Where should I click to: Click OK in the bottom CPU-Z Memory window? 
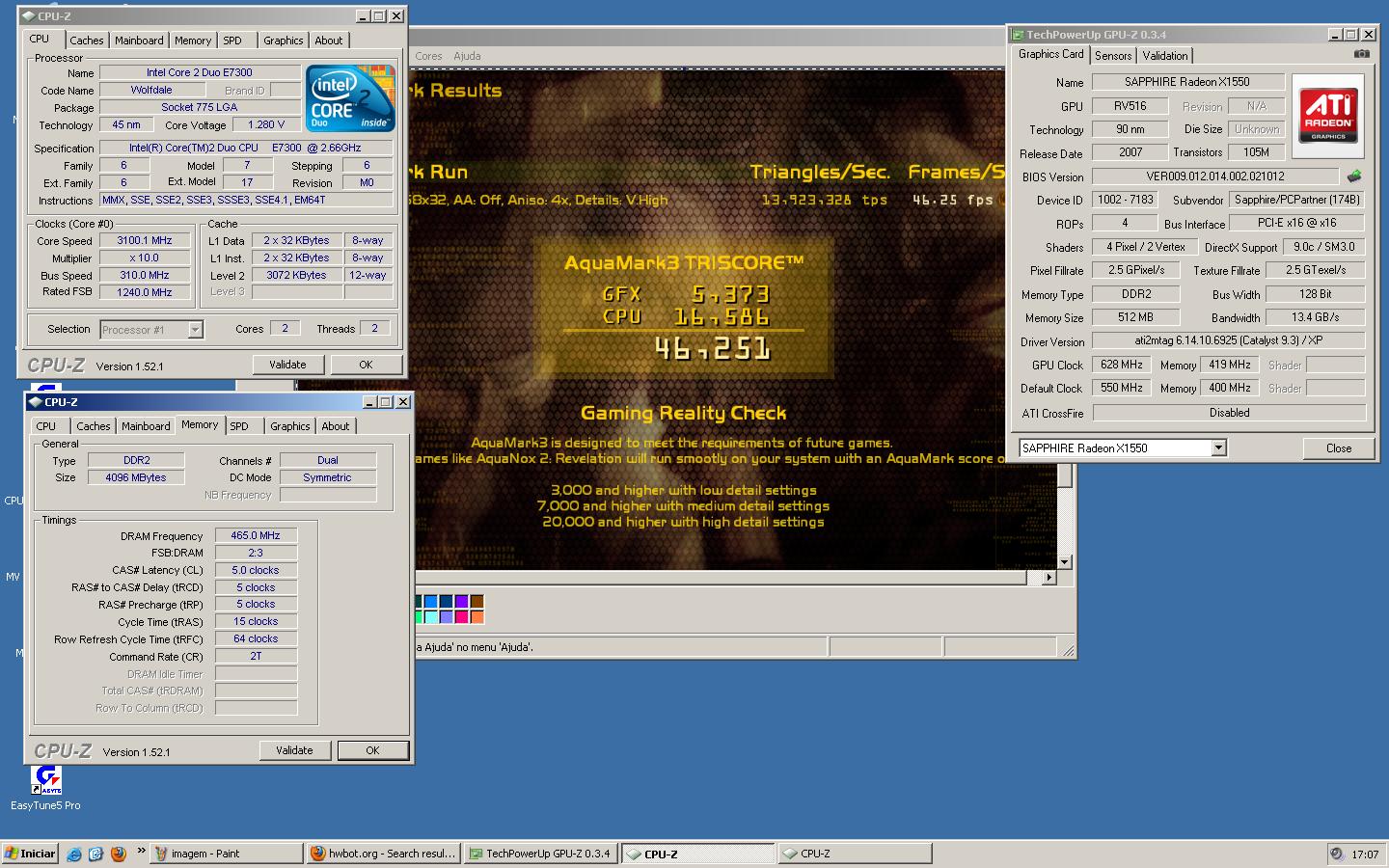pyautogui.click(x=372, y=750)
